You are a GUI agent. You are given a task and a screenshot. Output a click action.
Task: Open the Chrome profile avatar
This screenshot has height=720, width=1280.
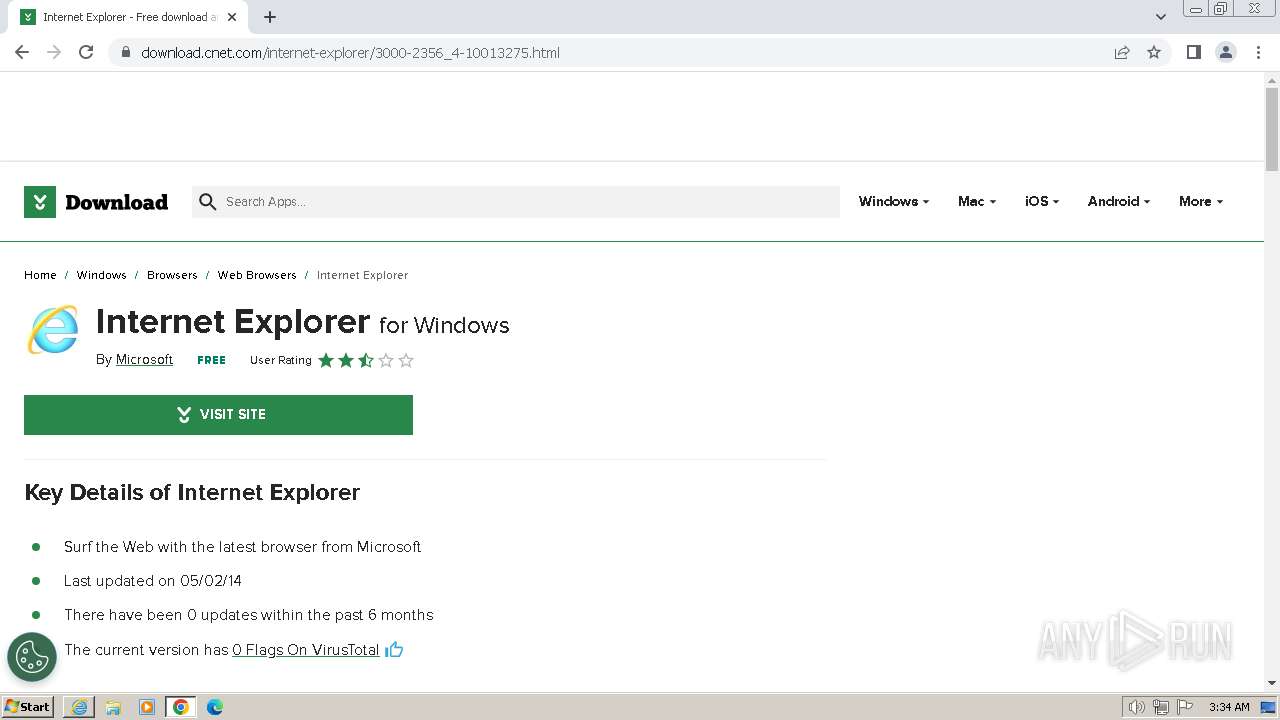coord(1225,52)
